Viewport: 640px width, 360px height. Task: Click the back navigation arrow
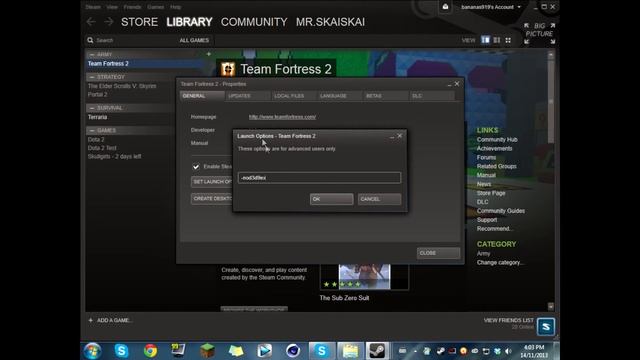[91, 22]
